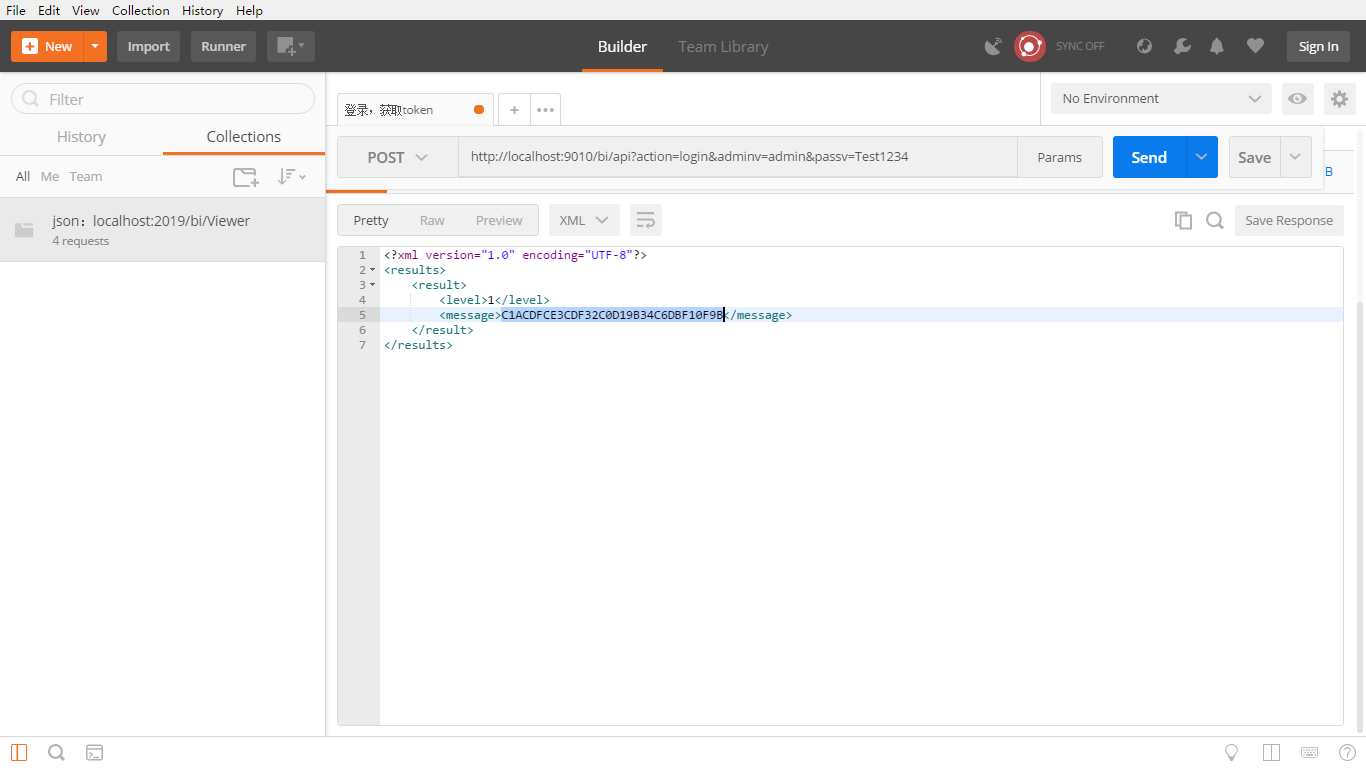This screenshot has width=1366, height=768.
Task: Open the browse globe icon
Action: click(1145, 46)
